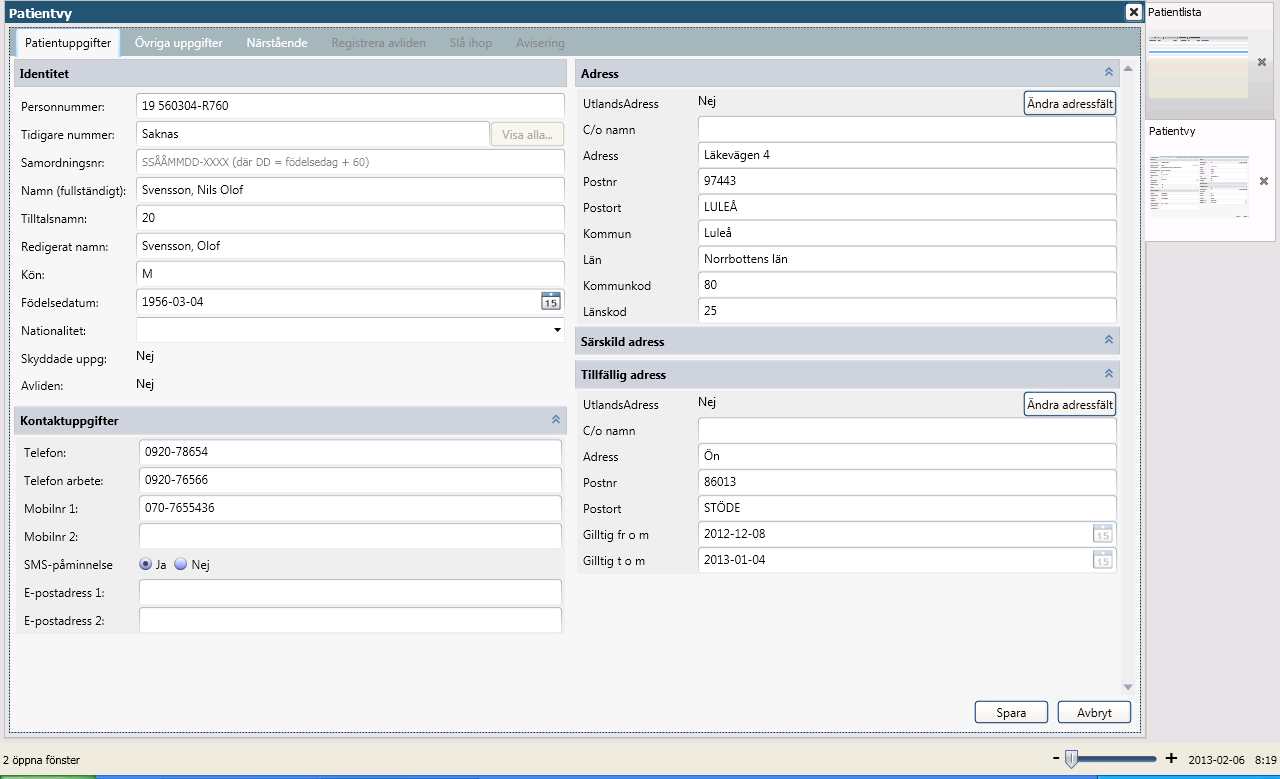Click the scrollbar up arrow
Viewport: 1280px width, 779px height.
click(1128, 69)
